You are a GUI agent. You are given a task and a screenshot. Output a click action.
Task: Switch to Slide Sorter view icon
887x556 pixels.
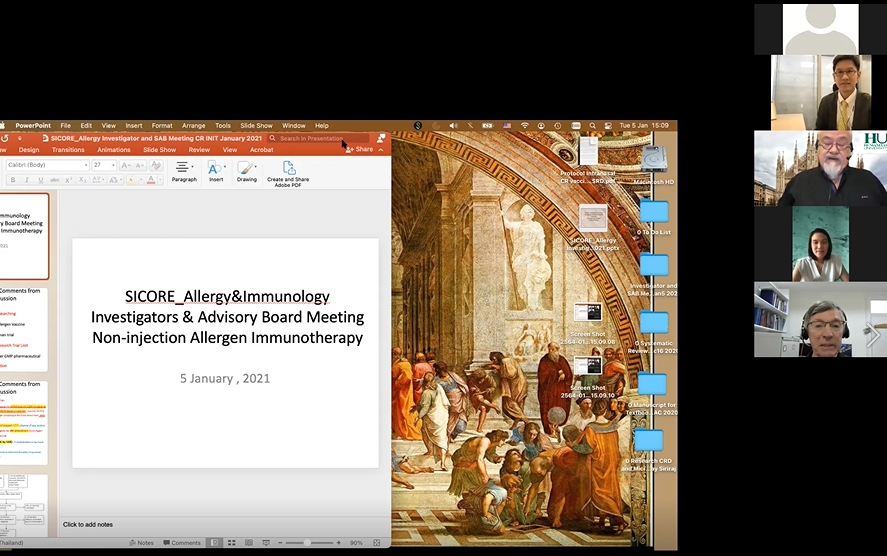[x=231, y=543]
